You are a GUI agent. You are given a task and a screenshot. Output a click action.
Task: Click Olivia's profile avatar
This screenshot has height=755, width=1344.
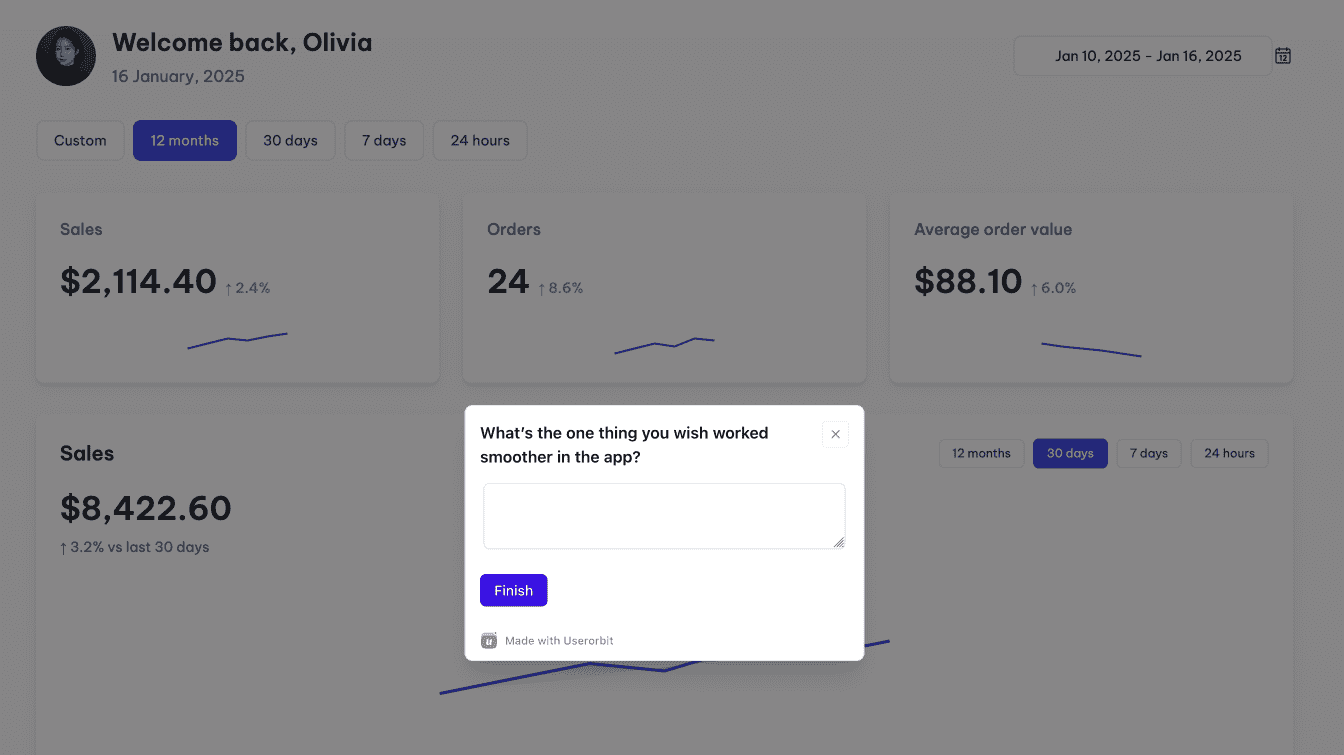[66, 56]
